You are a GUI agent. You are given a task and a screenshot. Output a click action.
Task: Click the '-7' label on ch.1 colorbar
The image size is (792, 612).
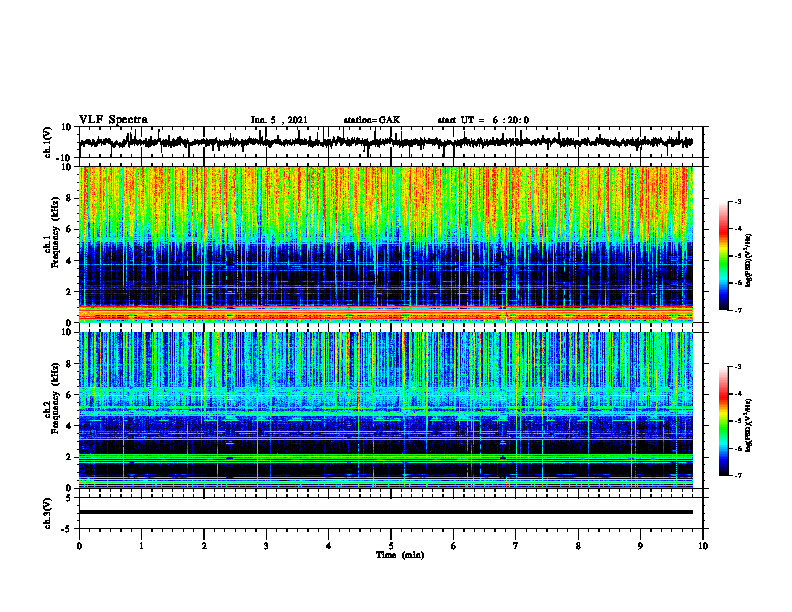click(x=738, y=310)
